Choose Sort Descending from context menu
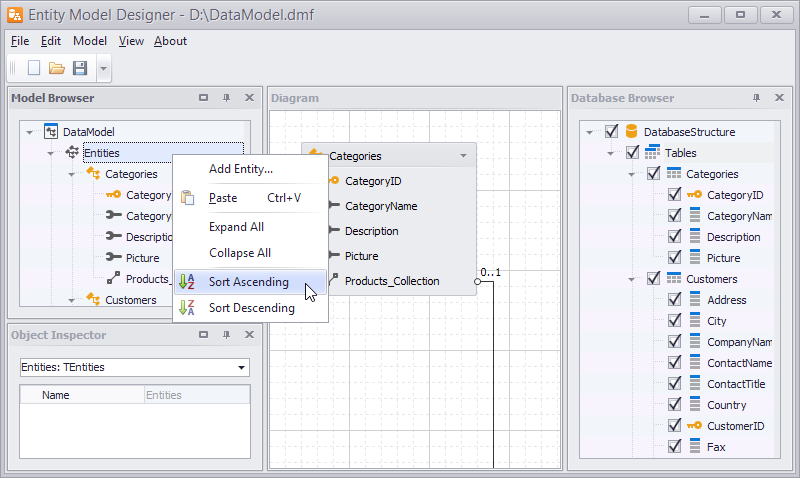 pos(251,308)
